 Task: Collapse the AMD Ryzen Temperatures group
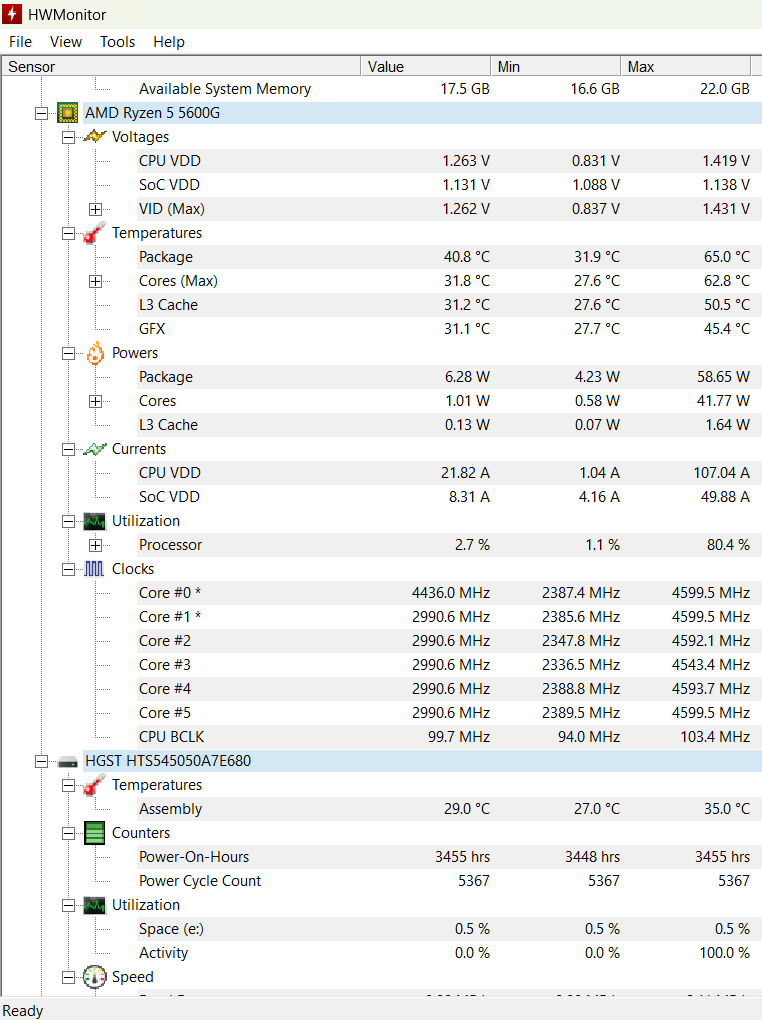[68, 234]
